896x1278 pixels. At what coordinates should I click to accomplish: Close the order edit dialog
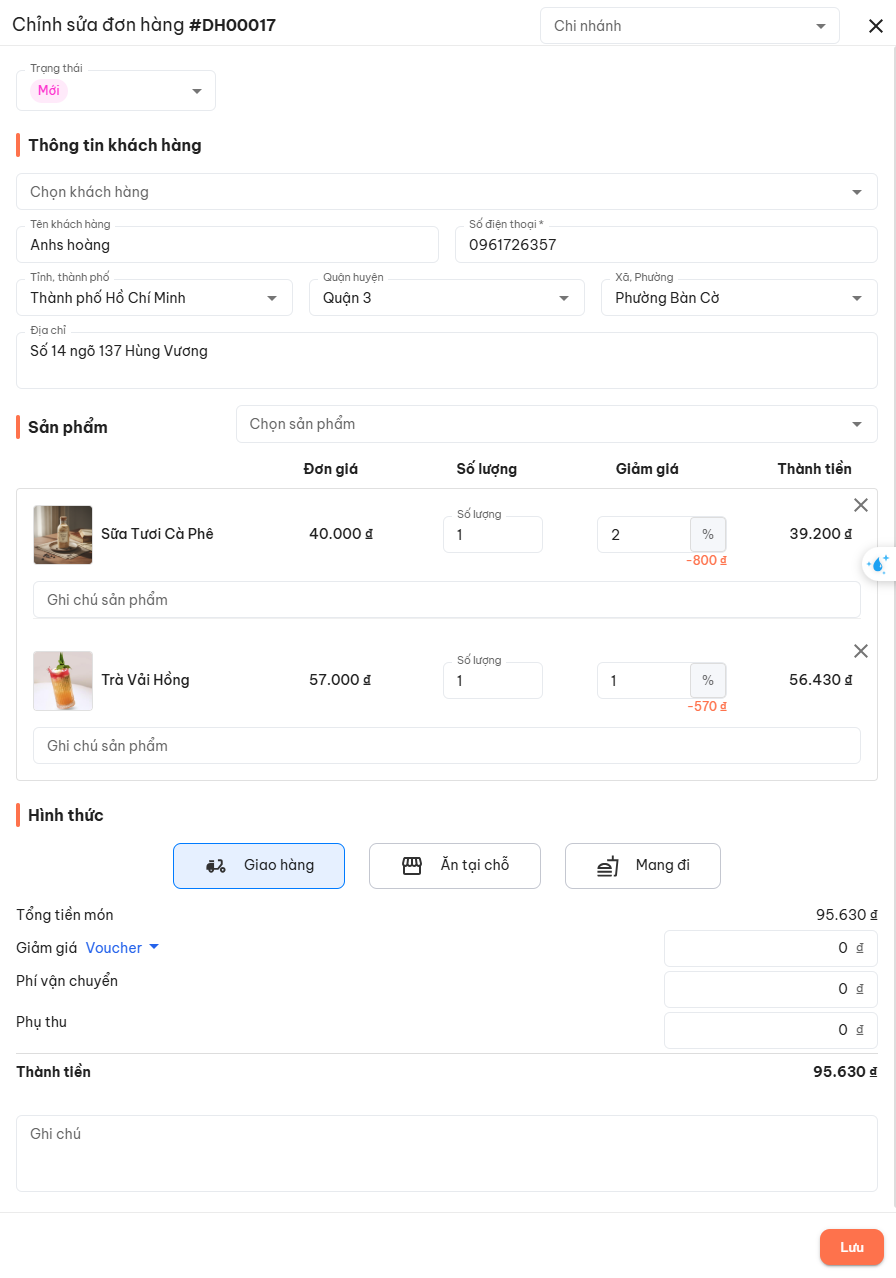(875, 26)
